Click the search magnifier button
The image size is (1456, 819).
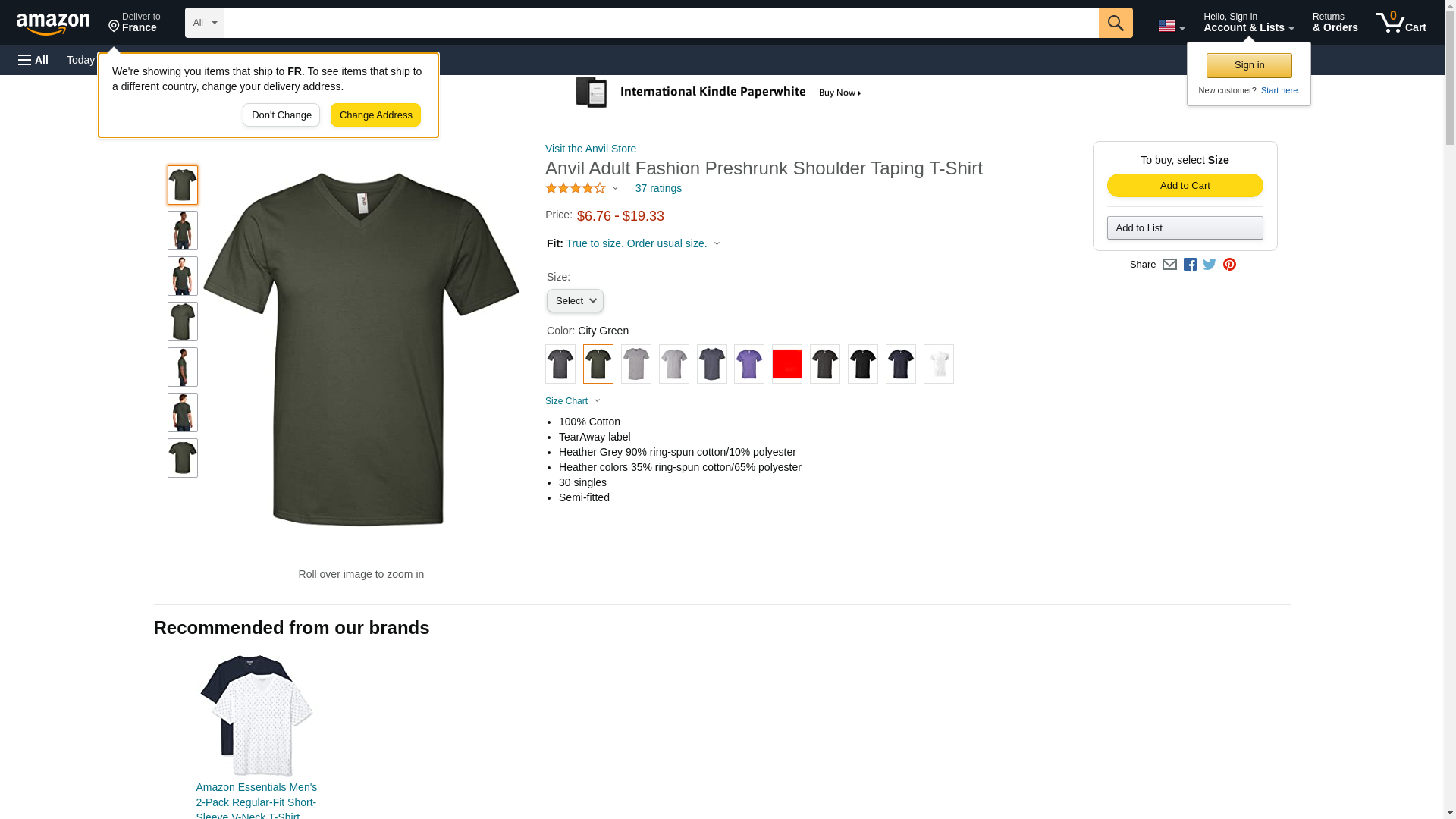click(x=1115, y=23)
